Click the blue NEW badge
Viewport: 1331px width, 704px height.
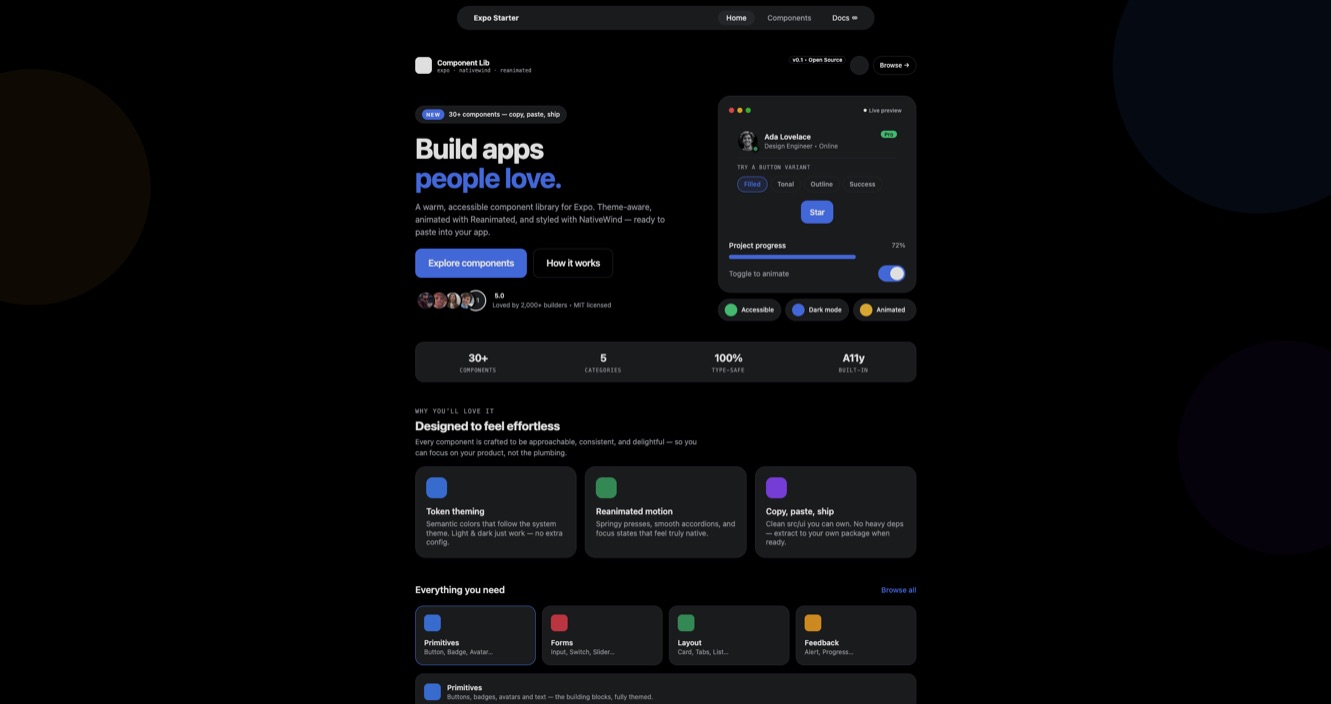coord(433,115)
